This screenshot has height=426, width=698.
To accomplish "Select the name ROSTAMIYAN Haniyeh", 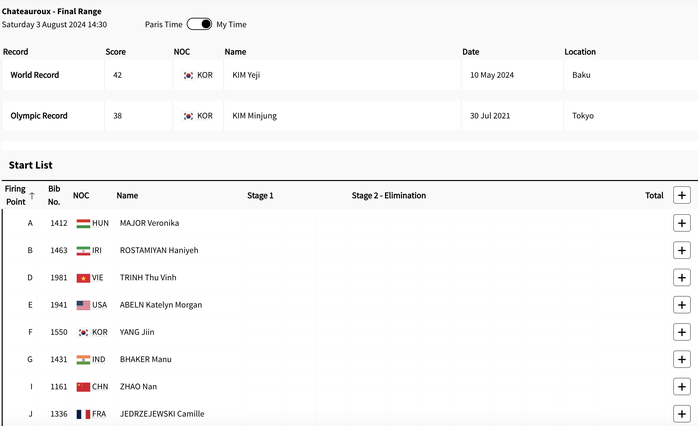I will click(x=159, y=250).
